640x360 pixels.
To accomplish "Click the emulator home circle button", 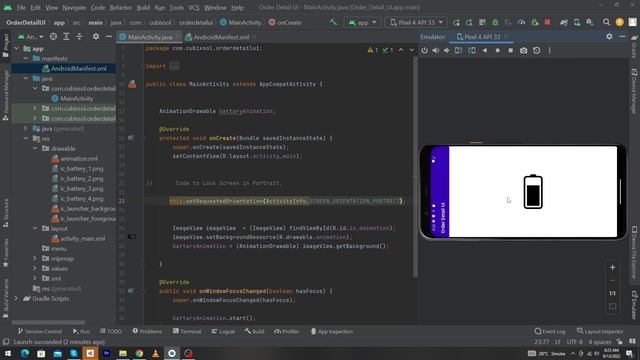I will pyautogui.click(x=498, y=51).
